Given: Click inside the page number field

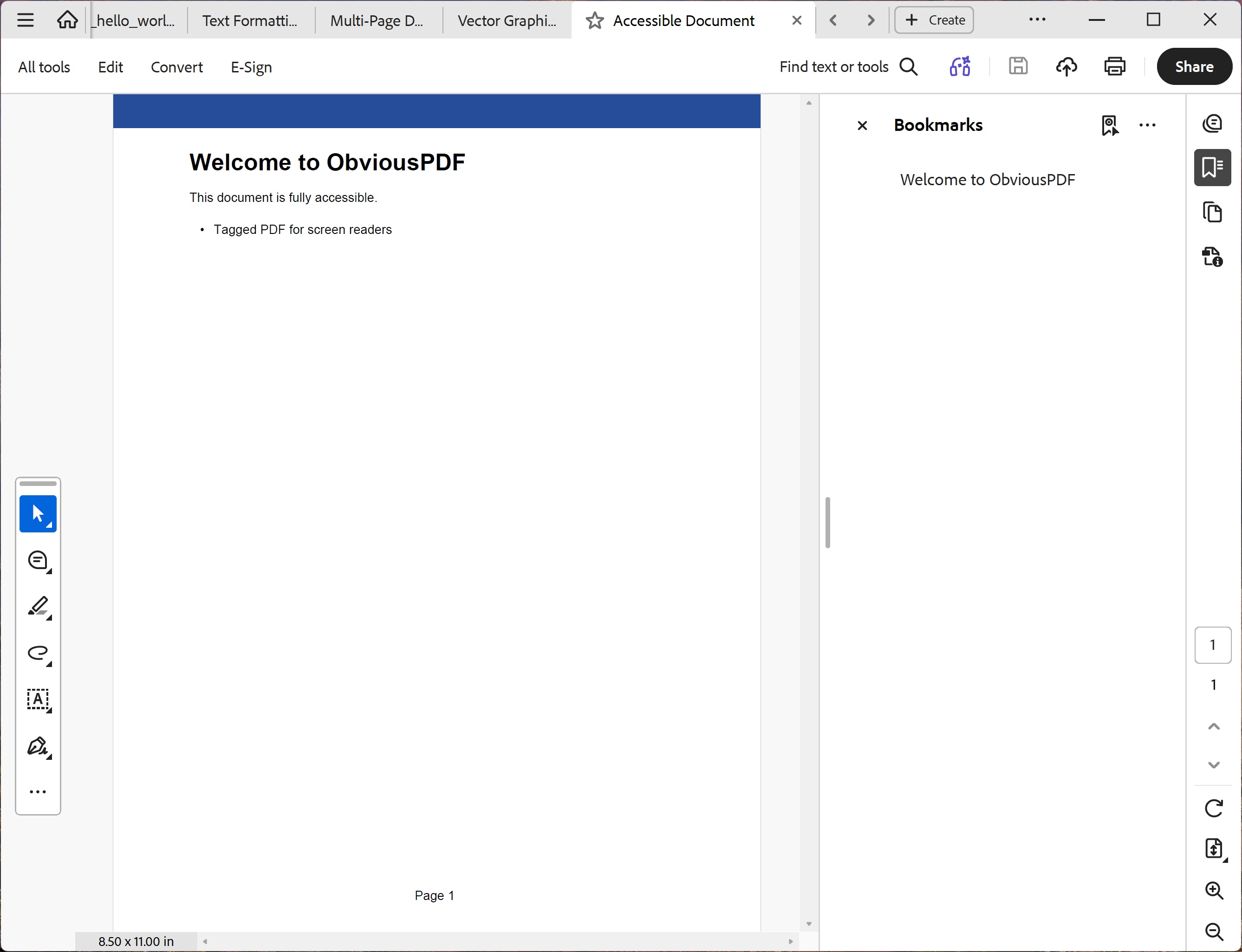Looking at the screenshot, I should (1213, 645).
